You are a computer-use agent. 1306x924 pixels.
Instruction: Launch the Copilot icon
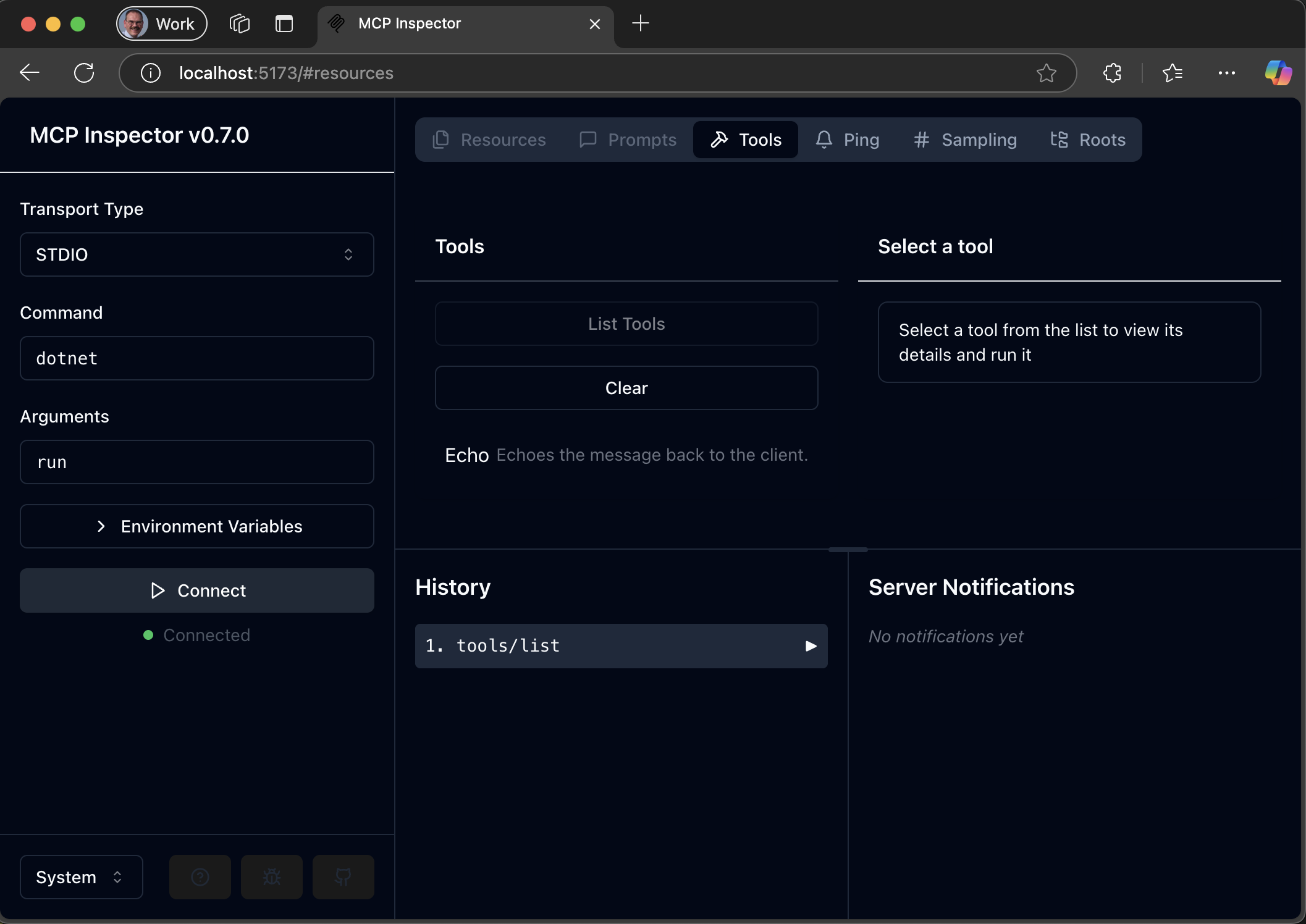pos(1279,73)
